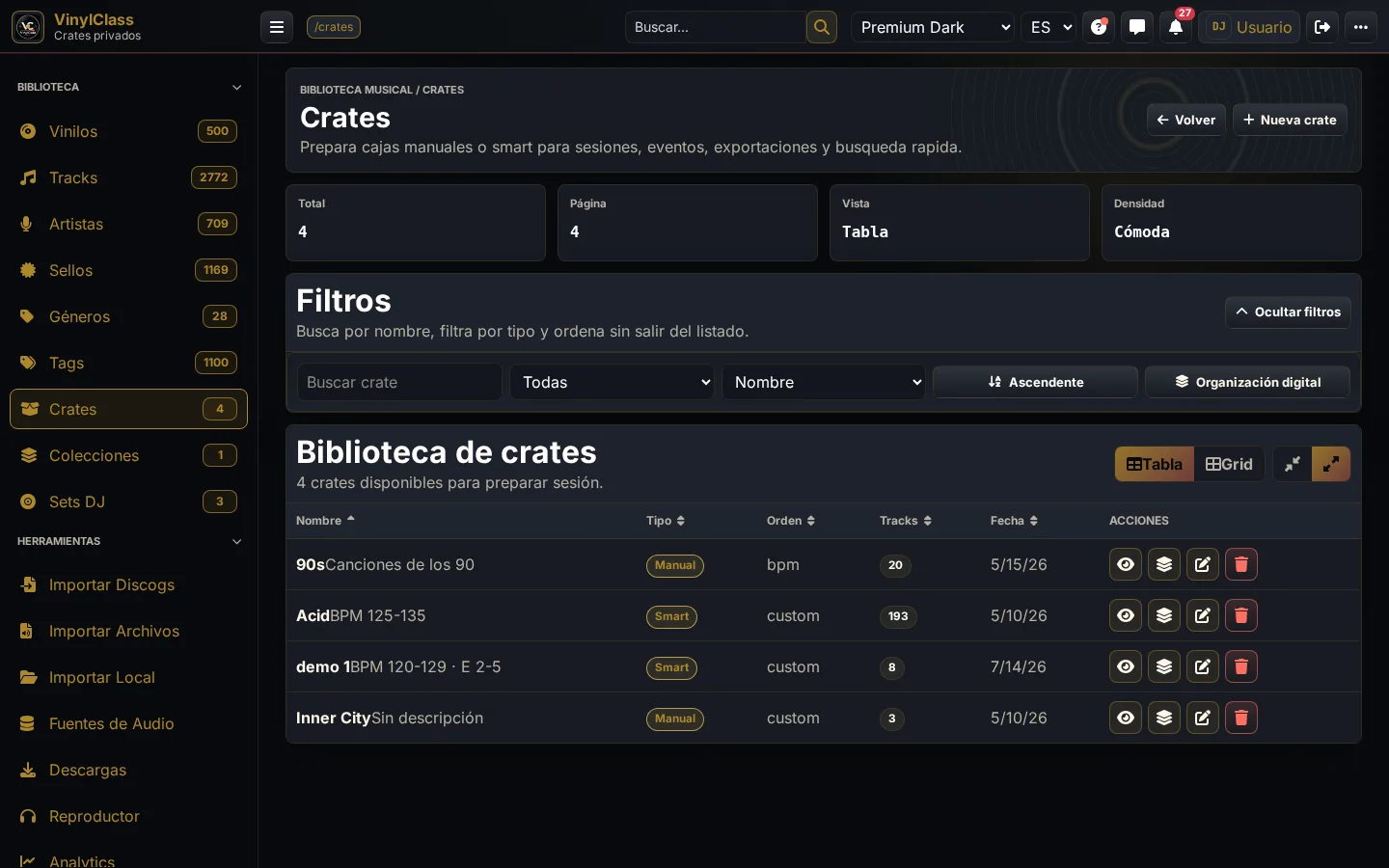Open Colecciones in the sidebar
The image size is (1389, 868).
pyautogui.click(x=128, y=455)
